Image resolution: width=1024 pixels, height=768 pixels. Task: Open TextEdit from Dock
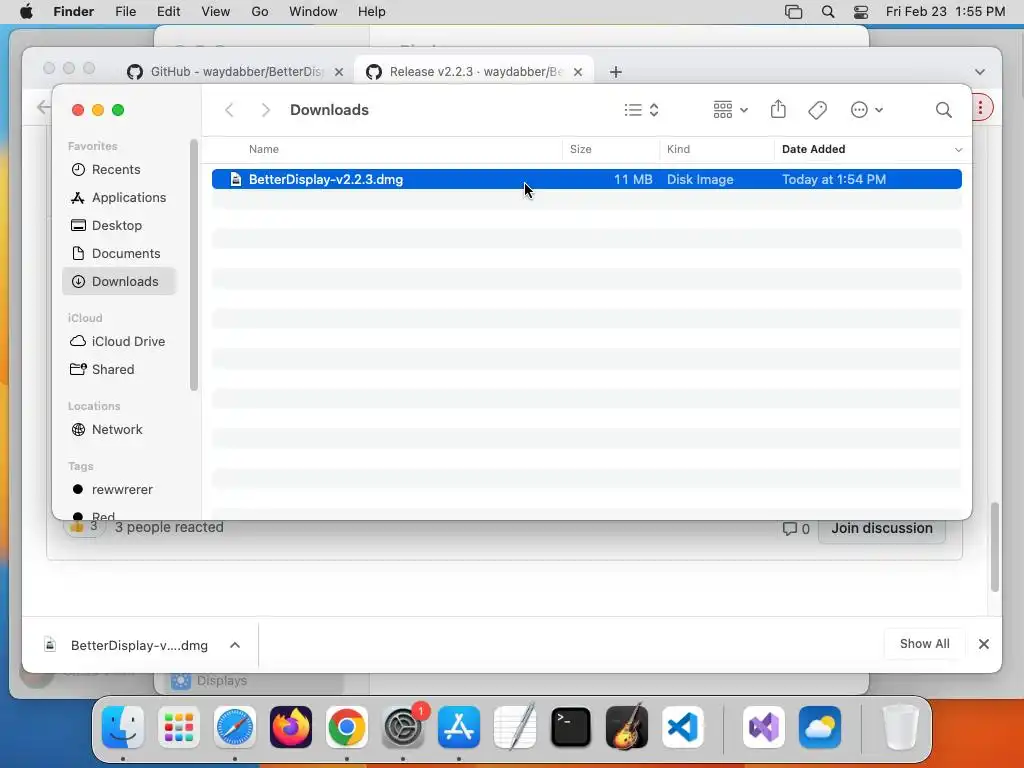(515, 727)
